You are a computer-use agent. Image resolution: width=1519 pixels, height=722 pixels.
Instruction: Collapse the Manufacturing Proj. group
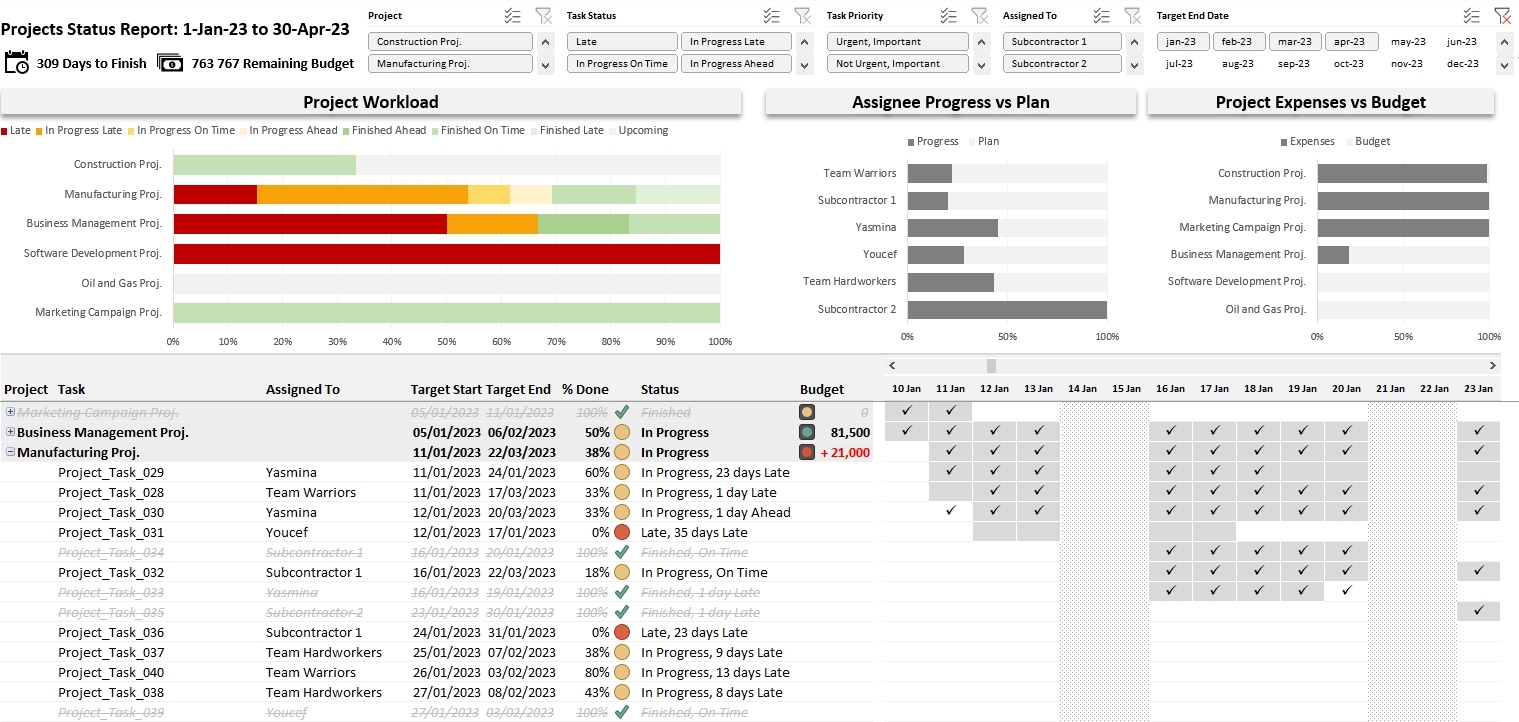[x=8, y=452]
